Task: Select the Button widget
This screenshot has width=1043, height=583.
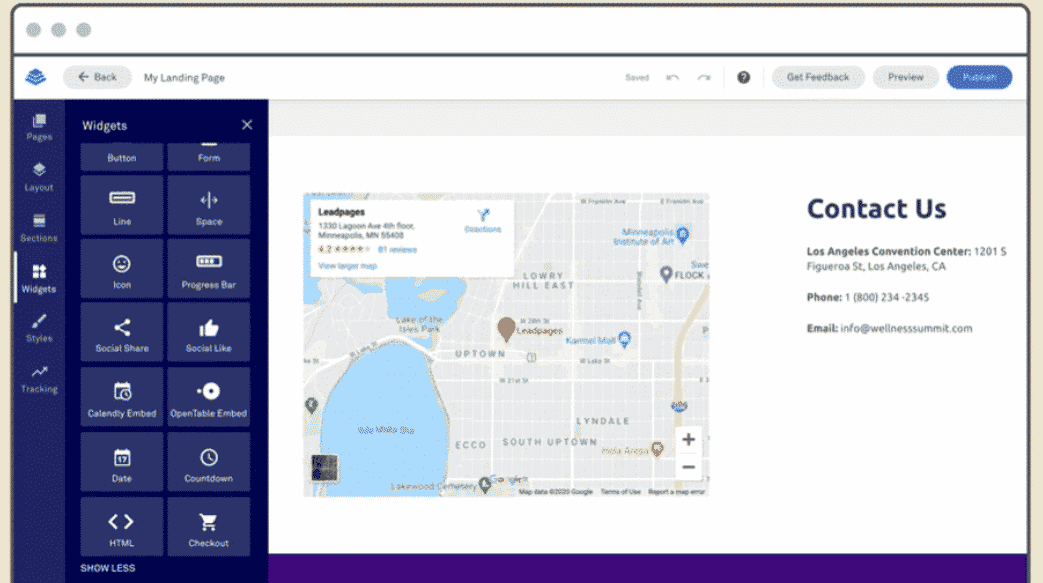Action: click(x=122, y=157)
